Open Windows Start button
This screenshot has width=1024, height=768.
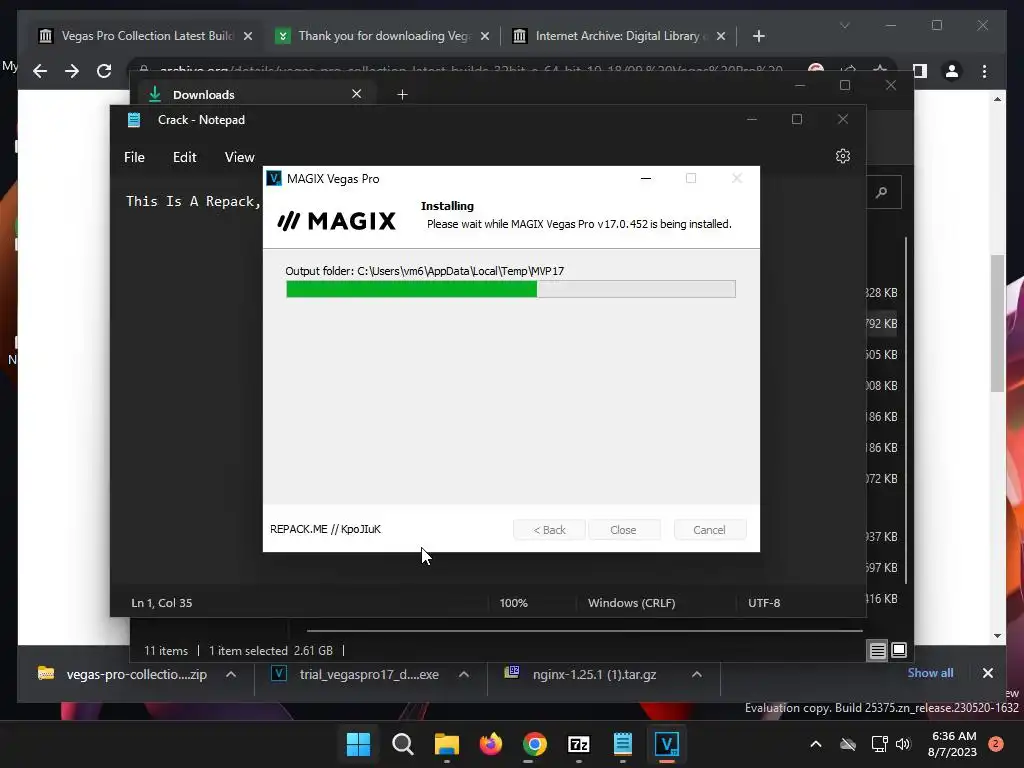358,744
